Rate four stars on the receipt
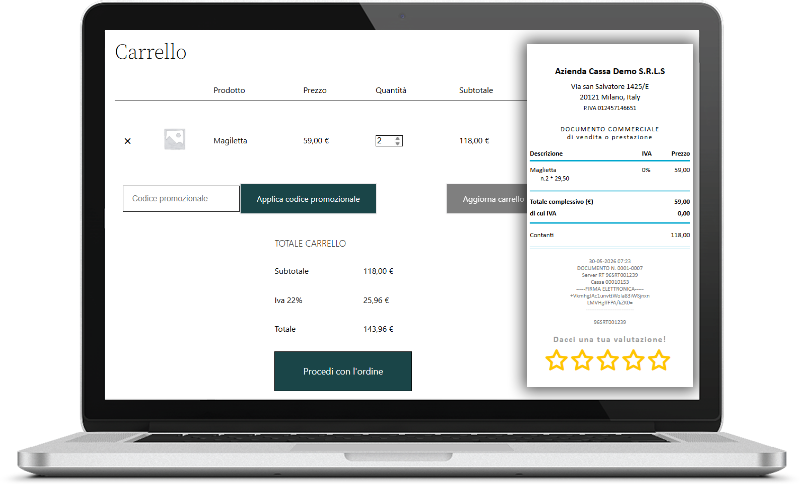Viewport: 800px width, 484px height. (633, 360)
